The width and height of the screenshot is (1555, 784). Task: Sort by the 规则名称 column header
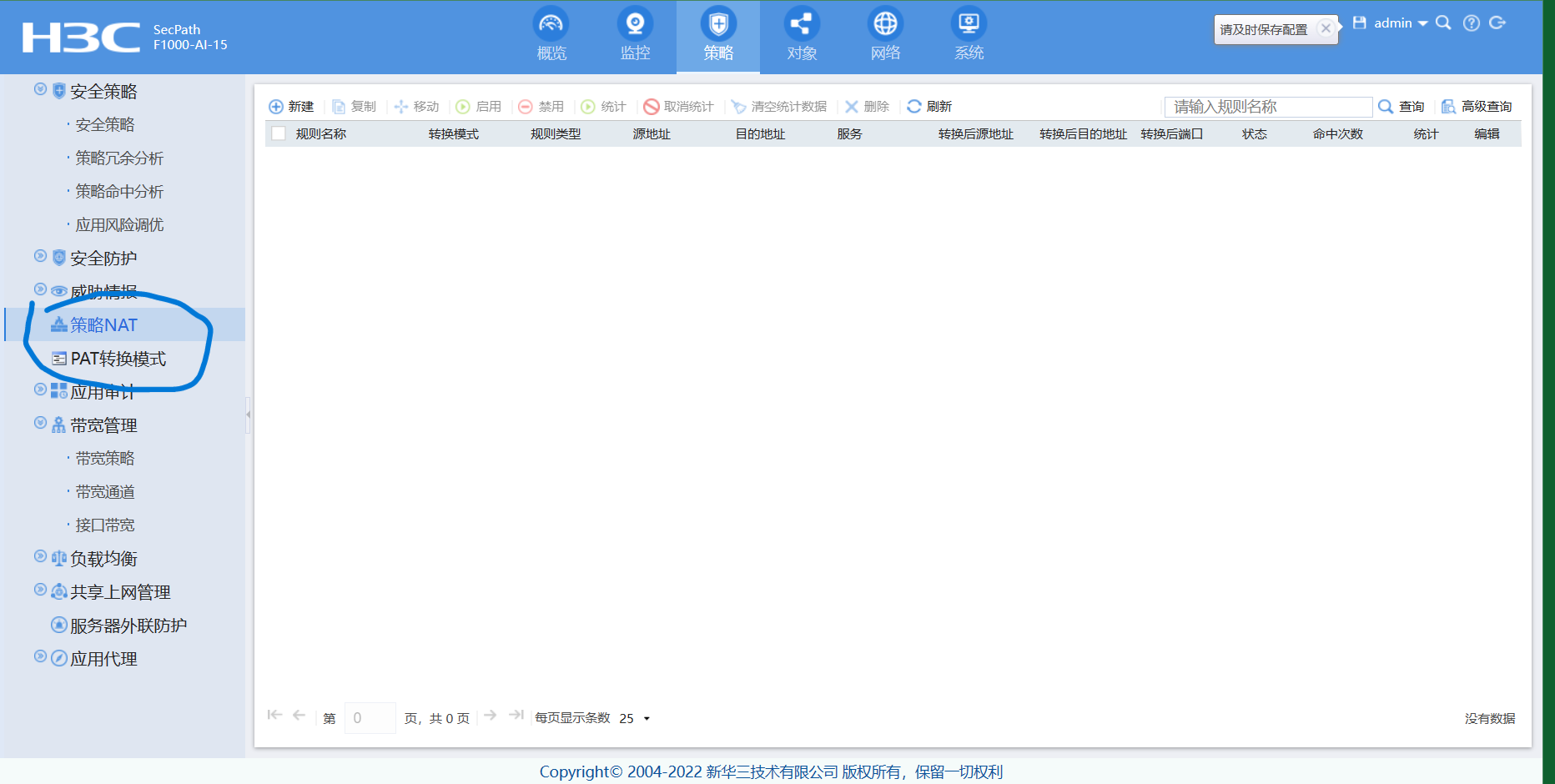click(321, 133)
